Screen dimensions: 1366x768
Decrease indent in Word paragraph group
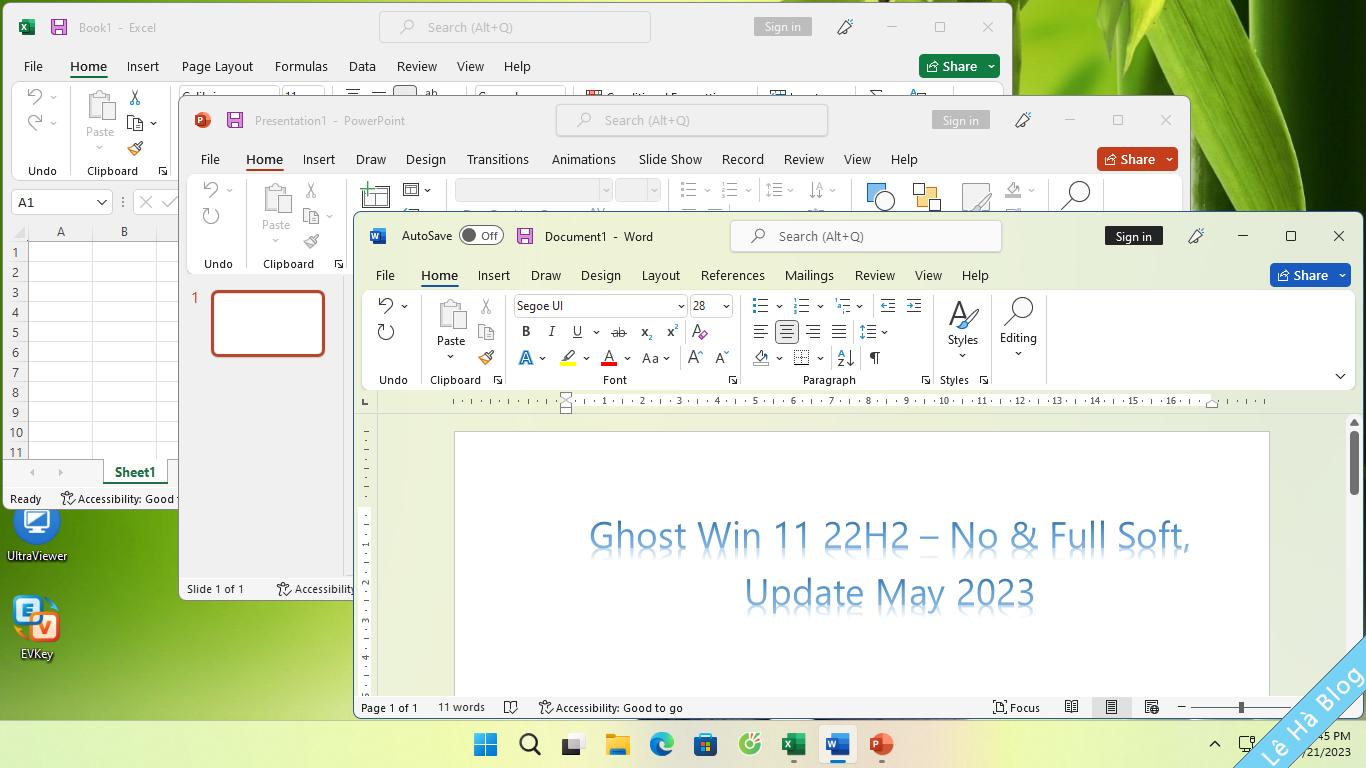[888, 306]
